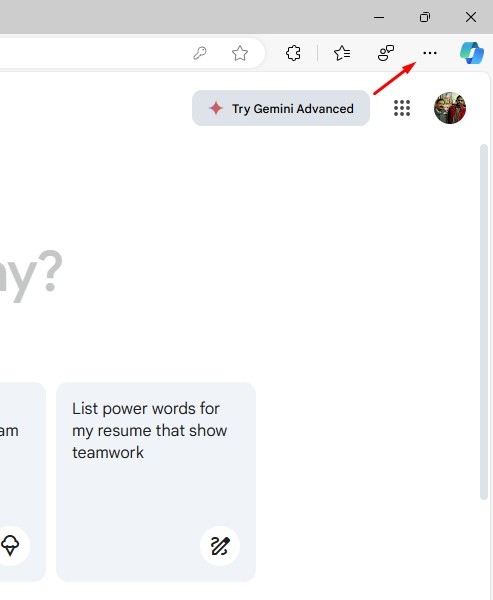Click the Extensions puzzle piece icon

coord(293,53)
